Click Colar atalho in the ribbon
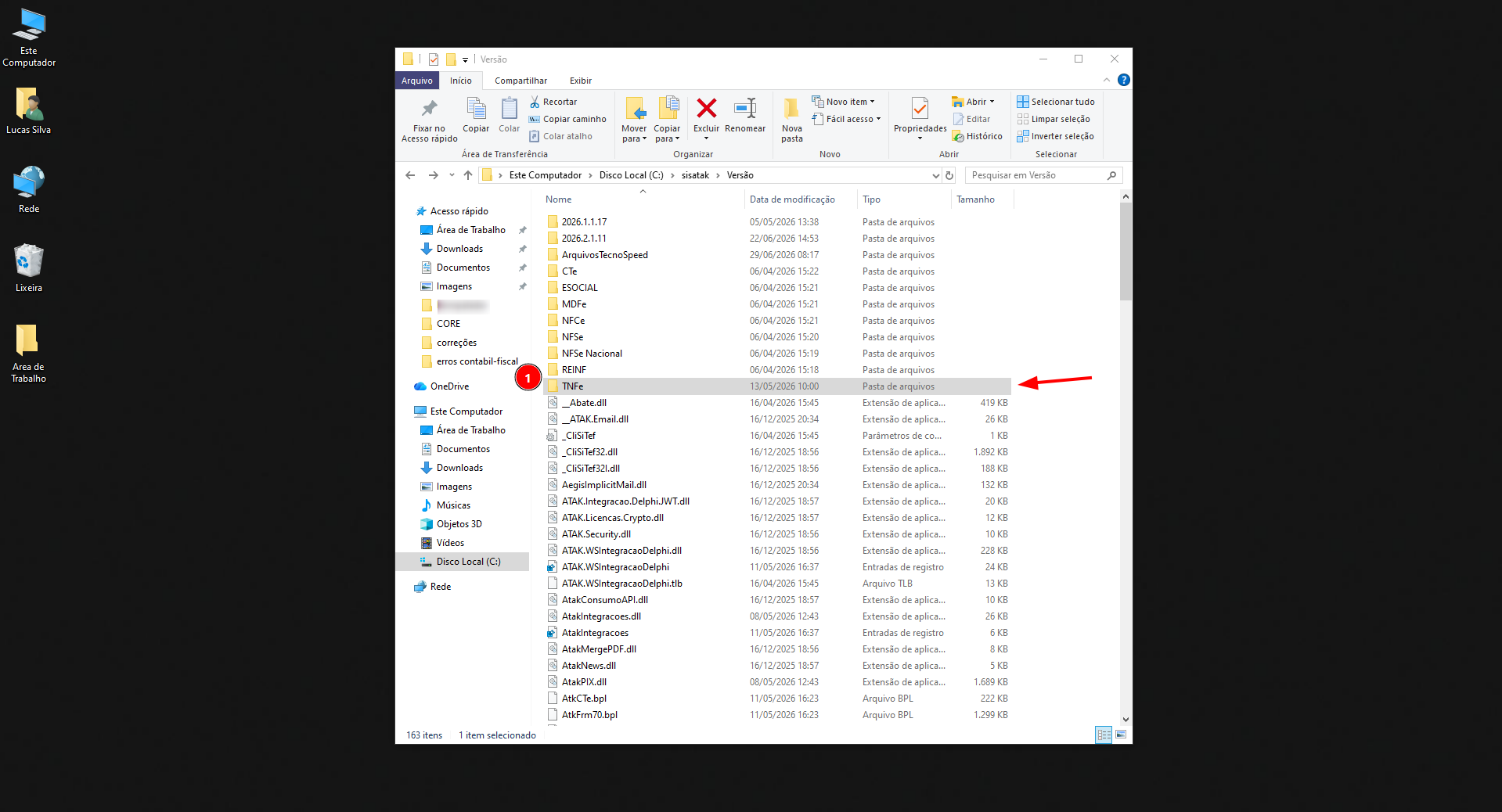 pos(560,136)
